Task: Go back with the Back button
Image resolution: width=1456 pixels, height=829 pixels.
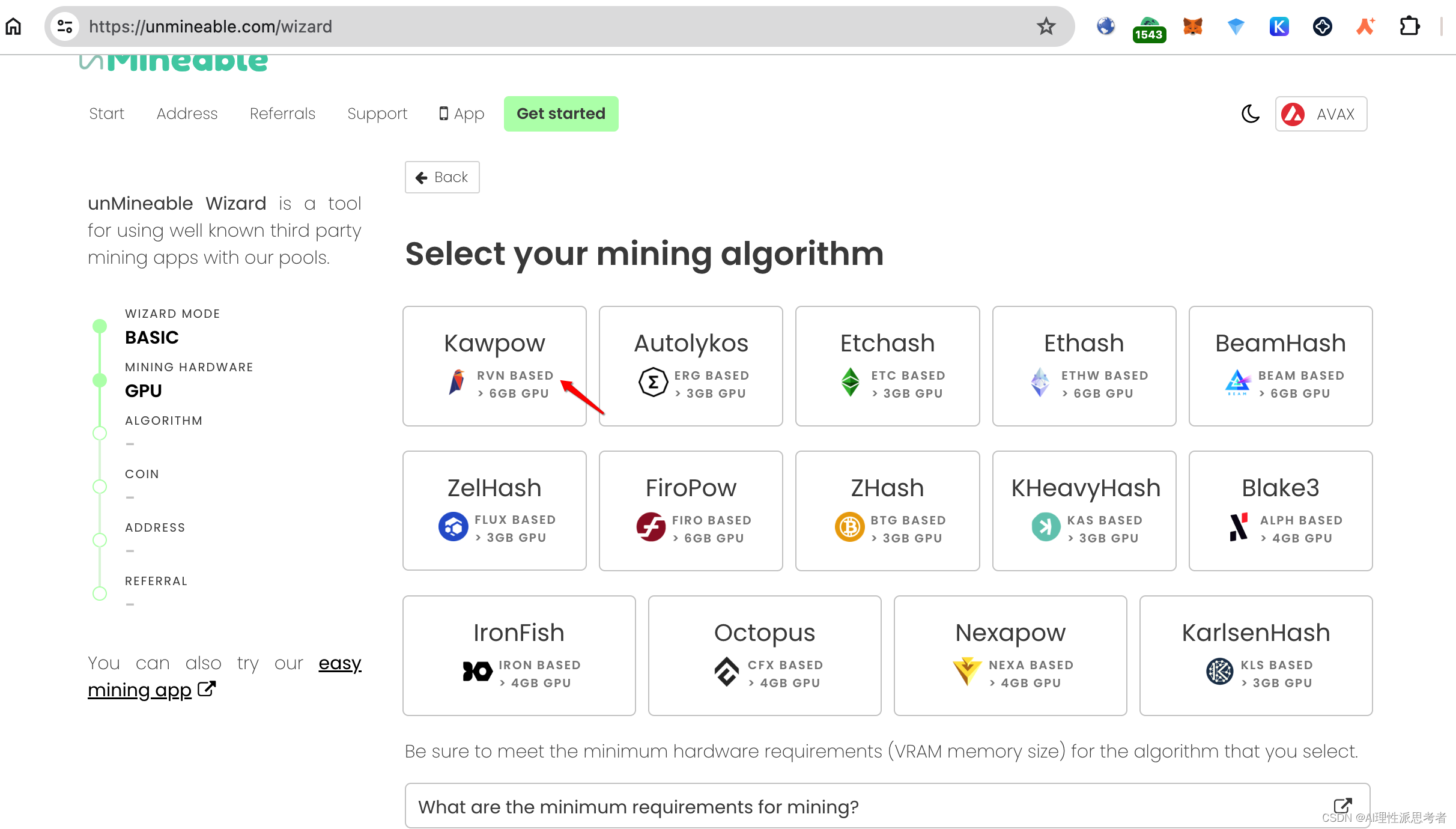Action: (x=442, y=177)
